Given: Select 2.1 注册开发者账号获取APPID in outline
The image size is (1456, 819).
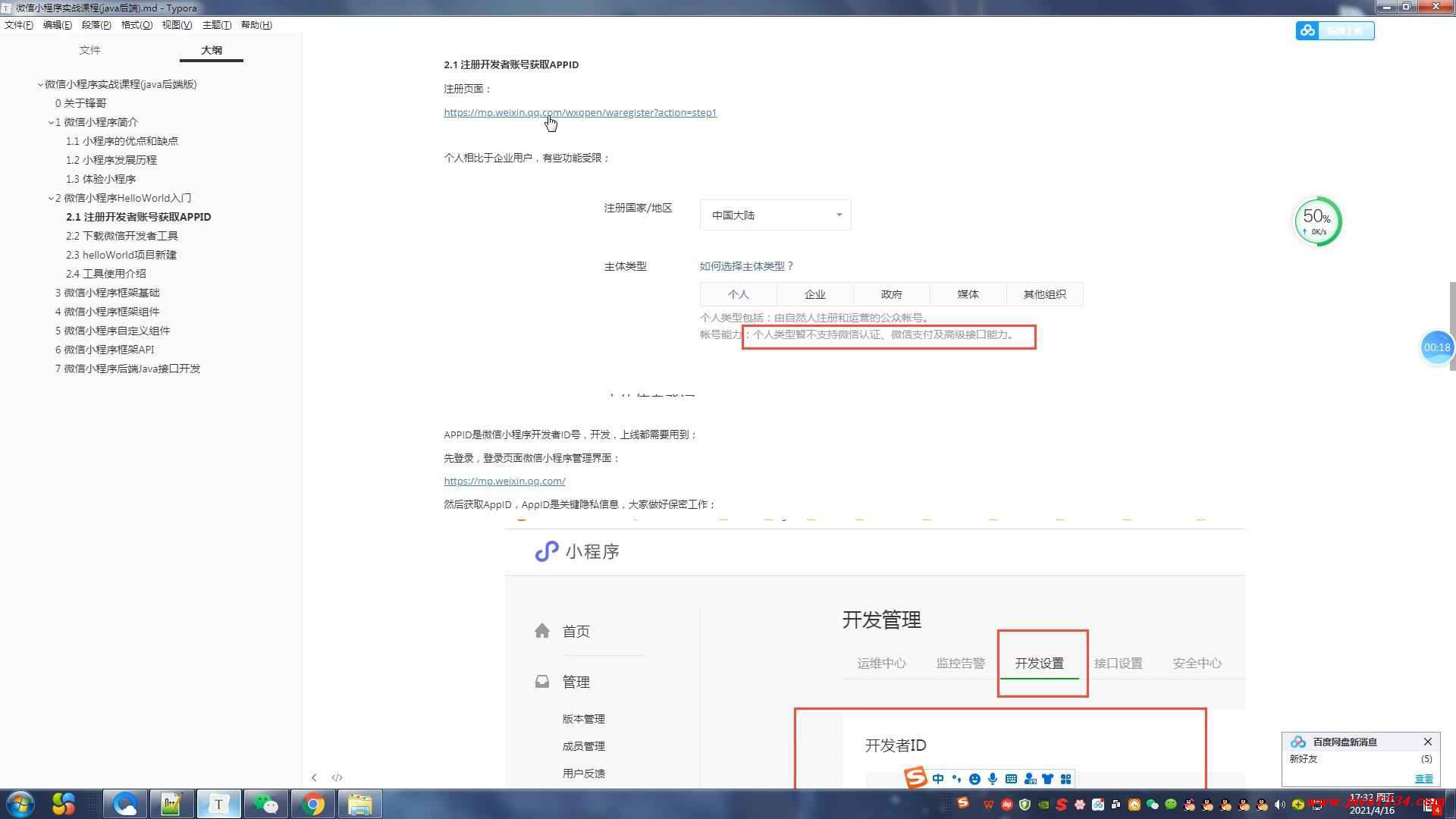Looking at the screenshot, I should click(x=138, y=217).
